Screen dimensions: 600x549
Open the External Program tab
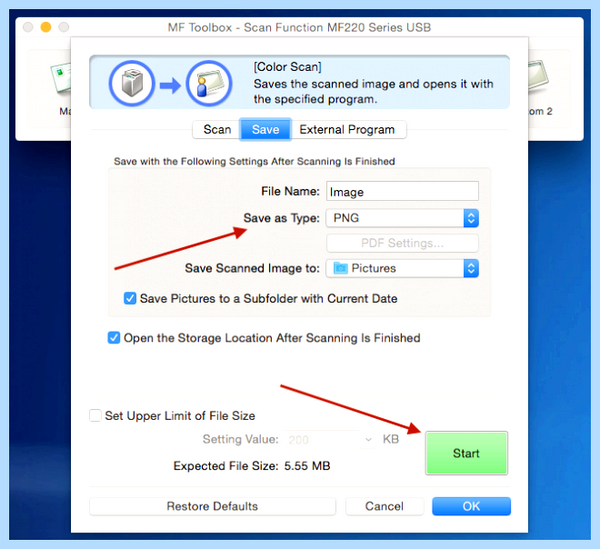coord(347,130)
